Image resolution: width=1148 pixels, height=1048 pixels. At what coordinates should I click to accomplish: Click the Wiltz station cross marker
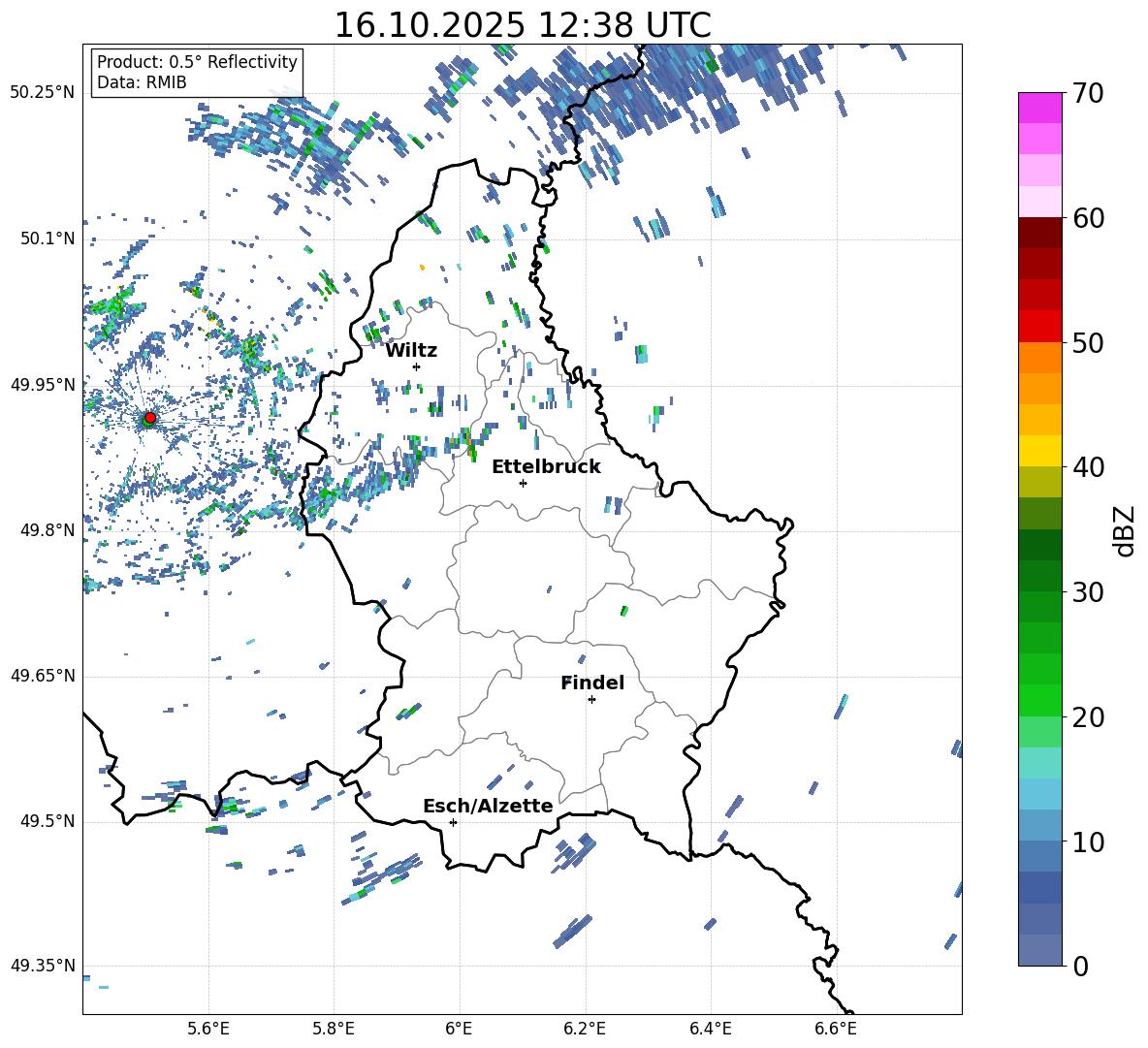[417, 366]
